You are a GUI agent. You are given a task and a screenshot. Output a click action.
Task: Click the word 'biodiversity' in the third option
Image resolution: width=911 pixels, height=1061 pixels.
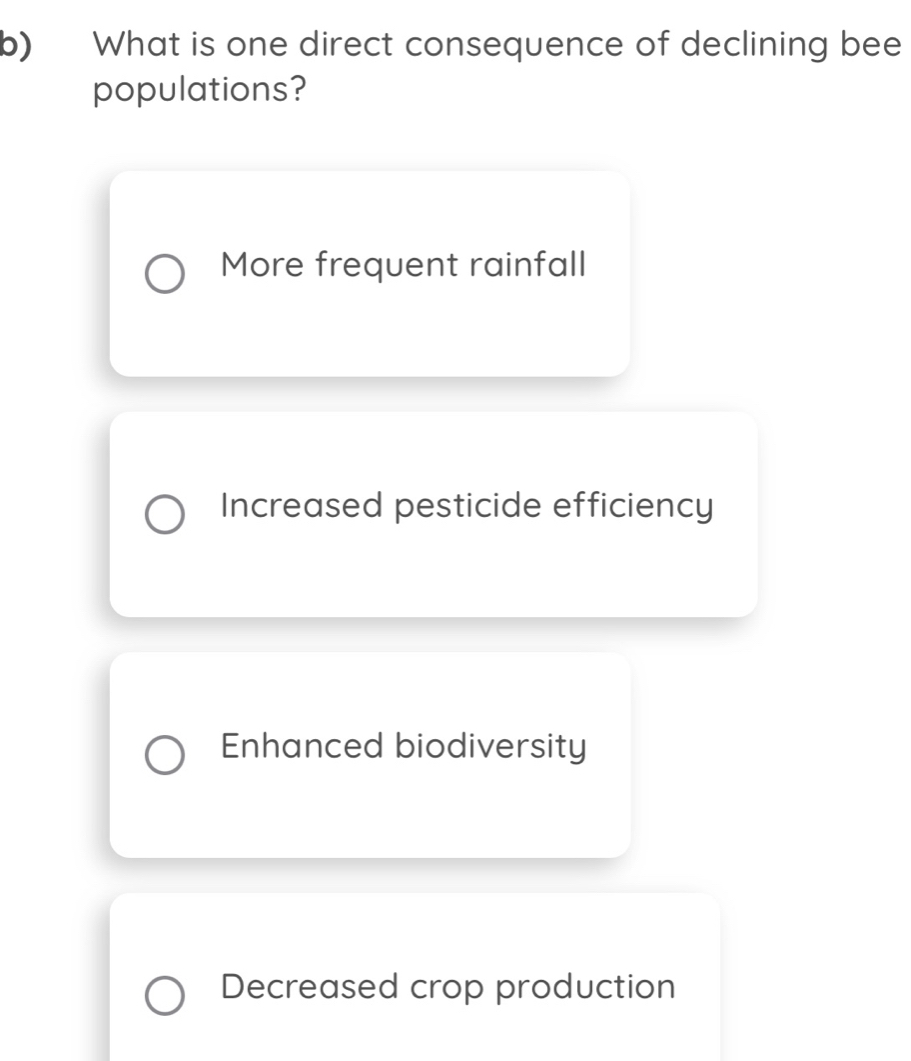pyautogui.click(x=493, y=746)
